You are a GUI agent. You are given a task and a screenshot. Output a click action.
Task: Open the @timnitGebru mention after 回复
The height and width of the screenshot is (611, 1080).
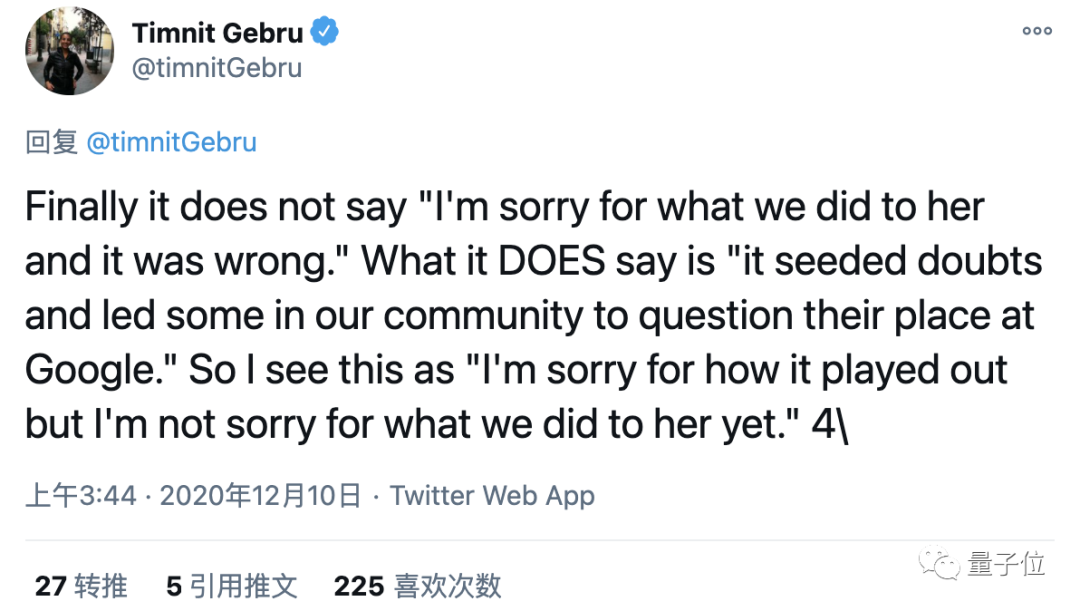pyautogui.click(x=172, y=142)
